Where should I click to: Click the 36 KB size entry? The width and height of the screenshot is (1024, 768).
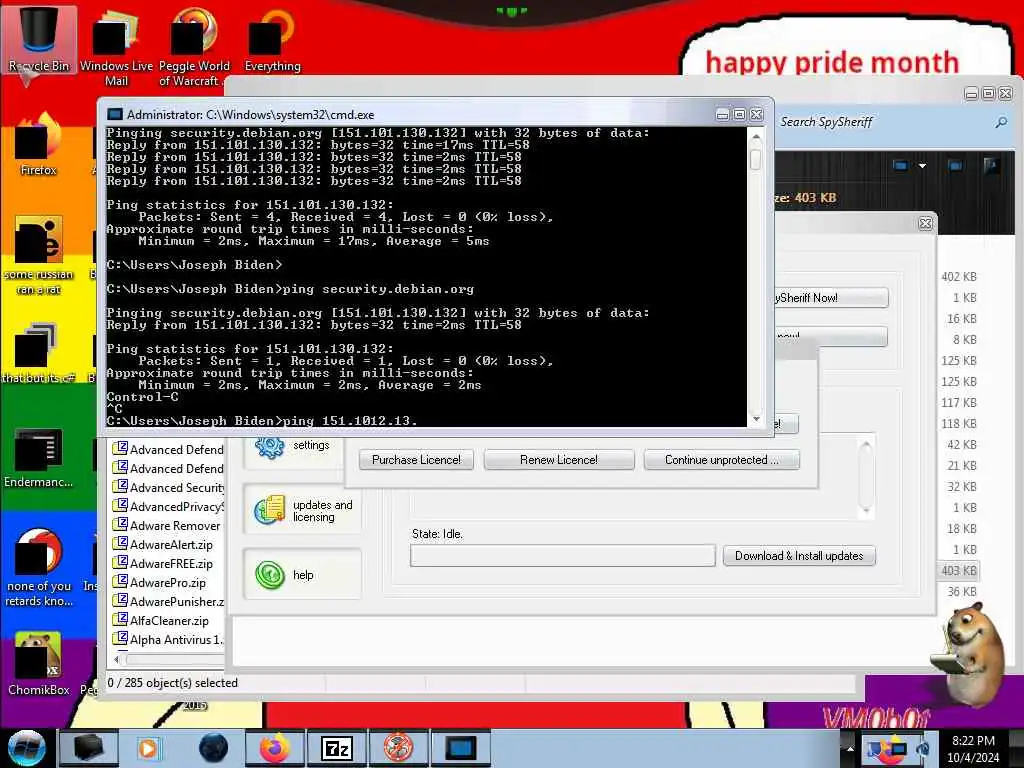click(x=961, y=592)
